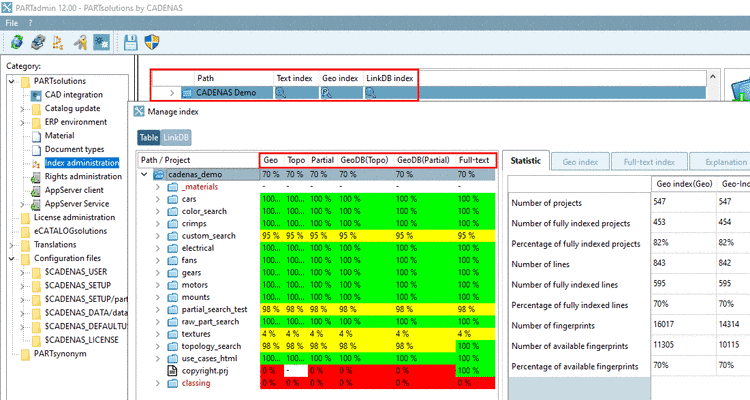Switch to the Statistic tab
The image size is (750, 400).
pos(526,161)
